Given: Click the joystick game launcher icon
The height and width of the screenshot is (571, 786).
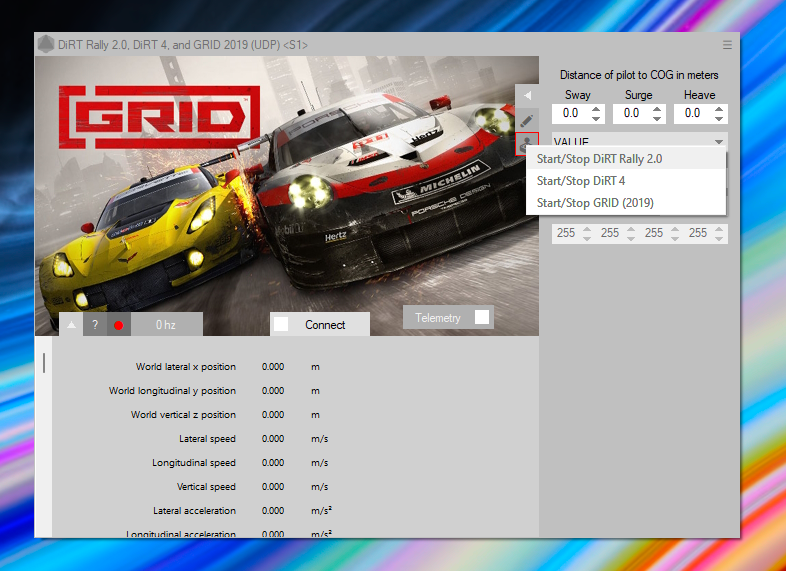Looking at the screenshot, I should [521, 144].
